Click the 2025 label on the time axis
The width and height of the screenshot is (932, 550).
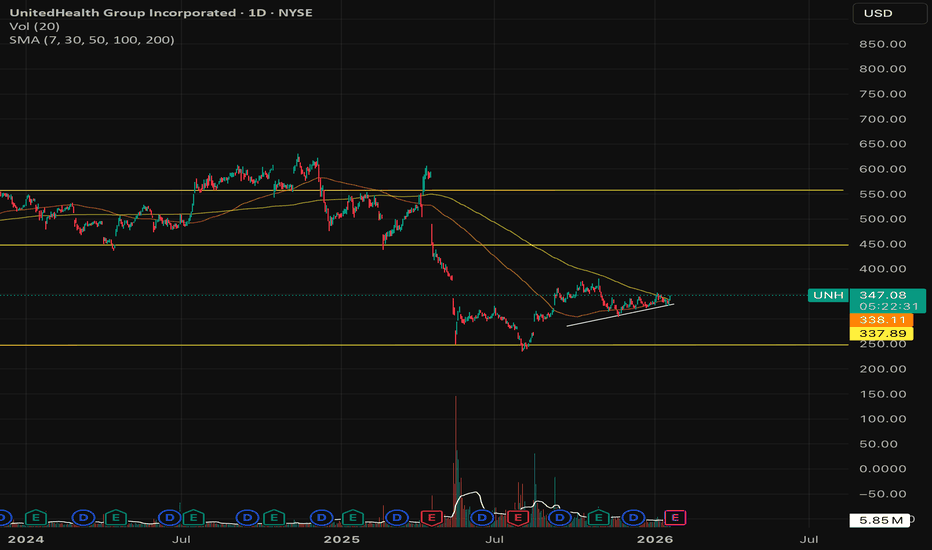point(341,540)
